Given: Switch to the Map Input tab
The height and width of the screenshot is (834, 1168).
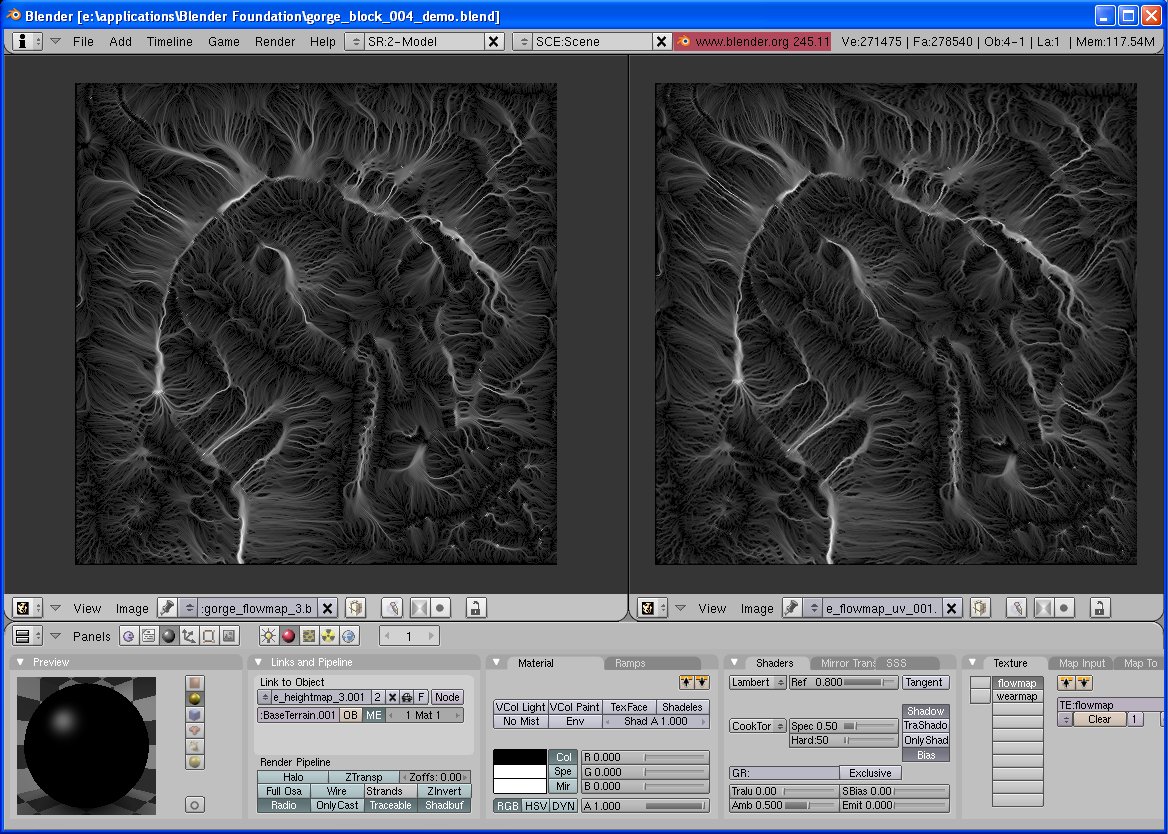Looking at the screenshot, I should click(1081, 663).
